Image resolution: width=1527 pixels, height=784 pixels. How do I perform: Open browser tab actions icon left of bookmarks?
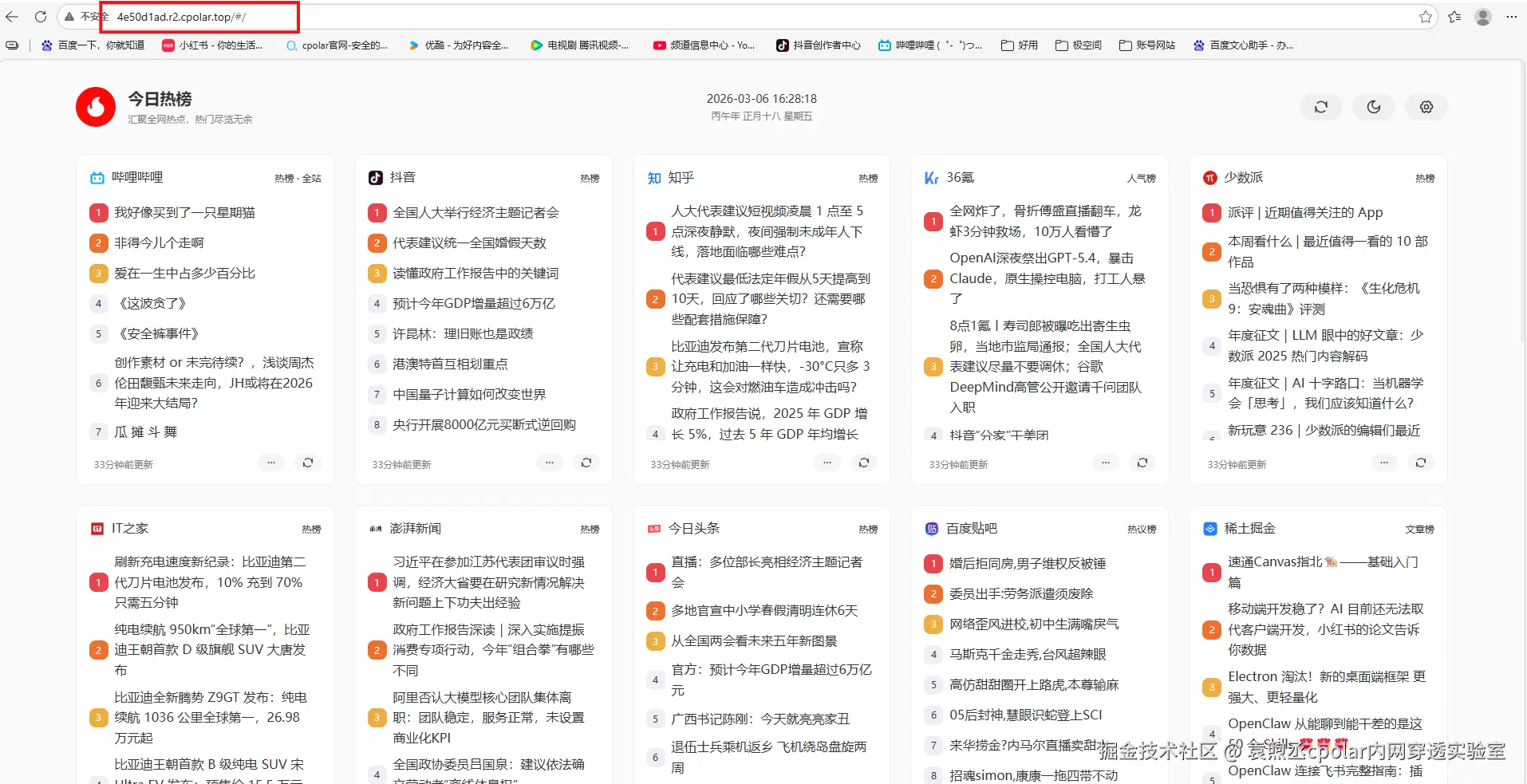pyautogui.click(x=12, y=45)
